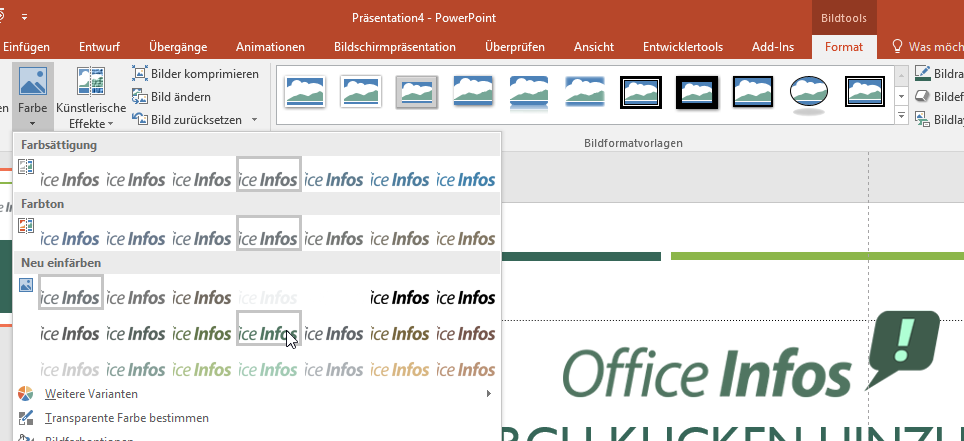Apply the thick black frame picture style
964x441 pixels.
(697, 92)
